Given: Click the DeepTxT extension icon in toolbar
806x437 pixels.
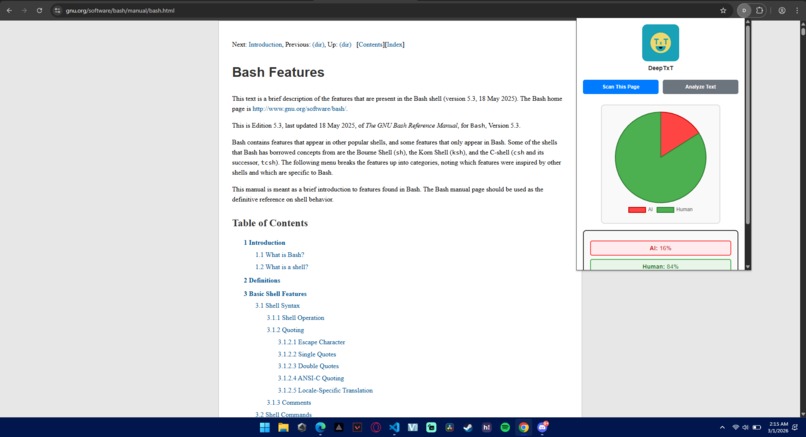Looking at the screenshot, I should click(744, 10).
